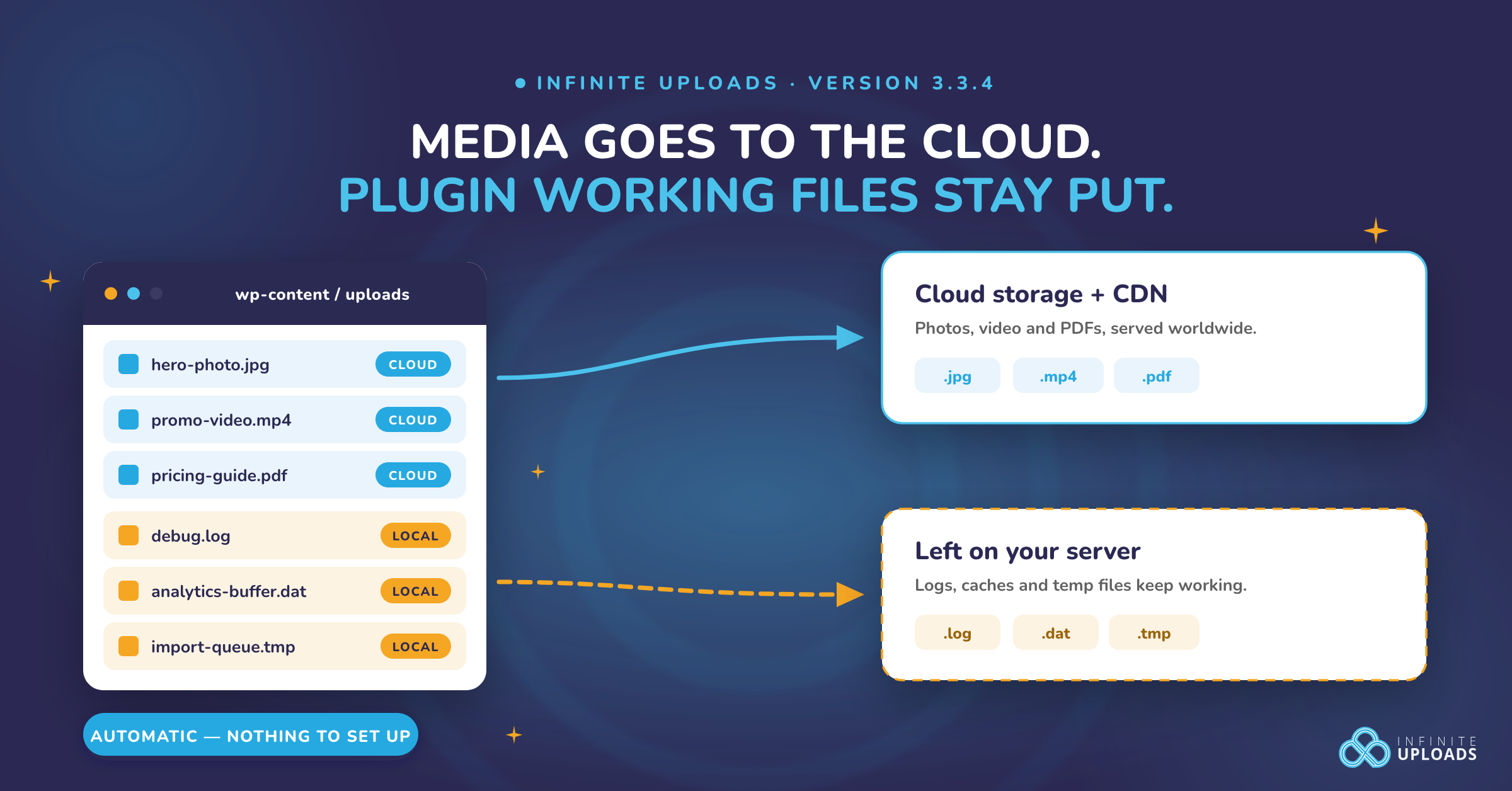This screenshot has width=1512, height=791.
Task: Click the Left on your server heading
Action: (x=1028, y=551)
